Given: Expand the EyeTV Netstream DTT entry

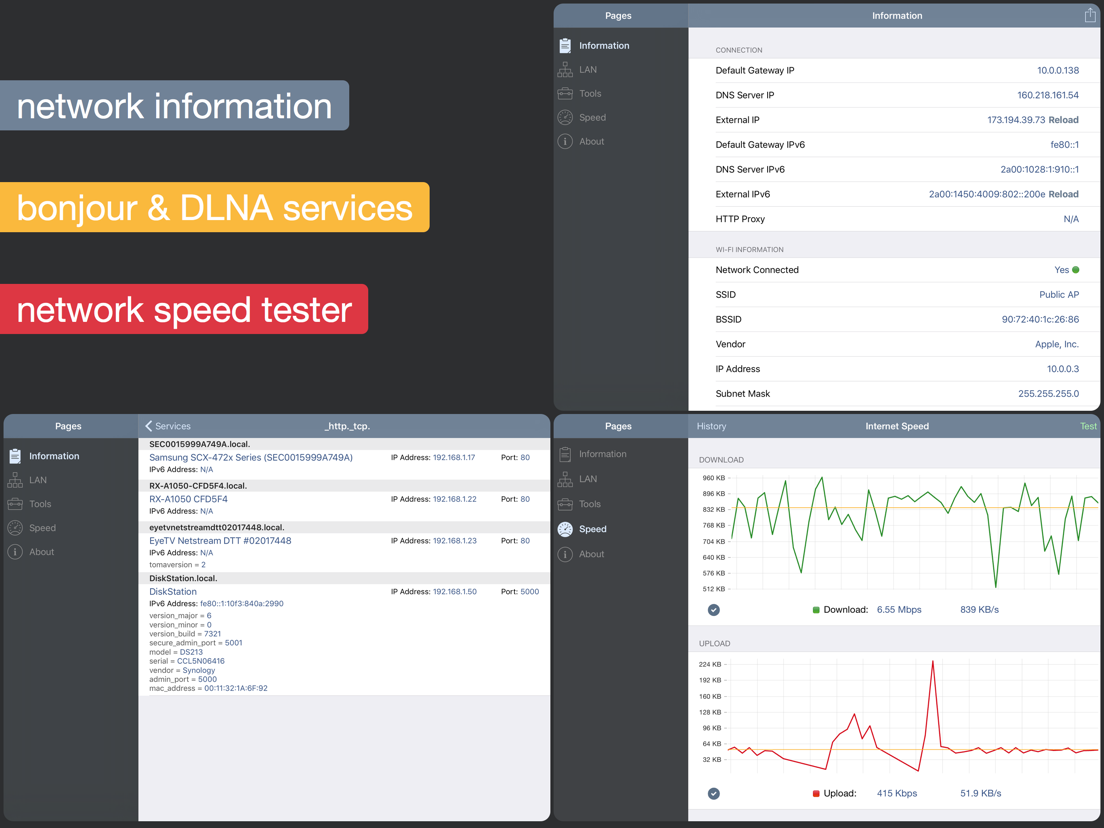Looking at the screenshot, I should pyautogui.click(x=220, y=541).
